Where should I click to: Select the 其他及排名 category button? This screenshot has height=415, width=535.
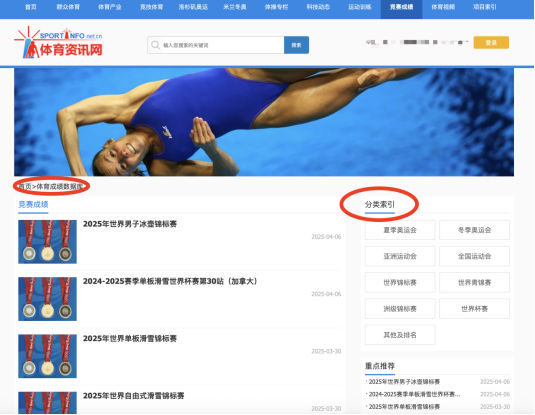pos(400,335)
